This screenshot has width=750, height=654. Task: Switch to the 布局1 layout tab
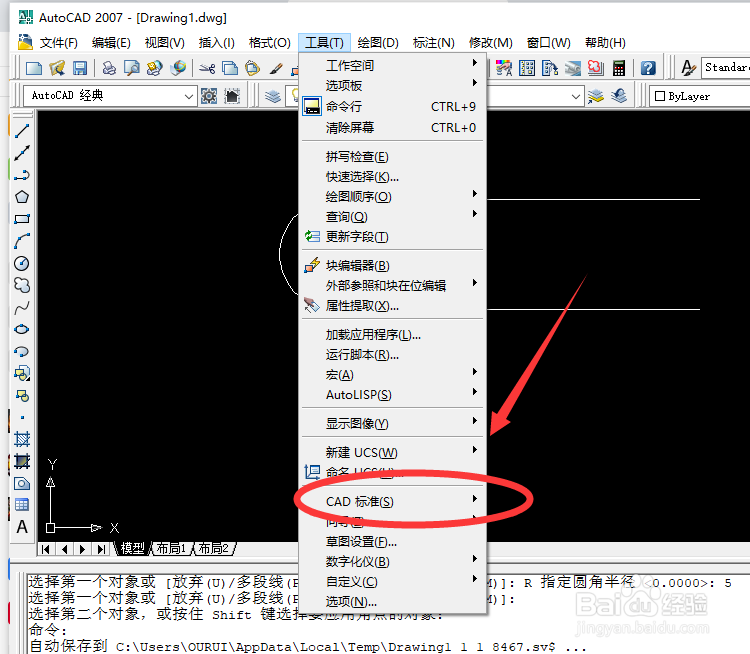pos(171,548)
